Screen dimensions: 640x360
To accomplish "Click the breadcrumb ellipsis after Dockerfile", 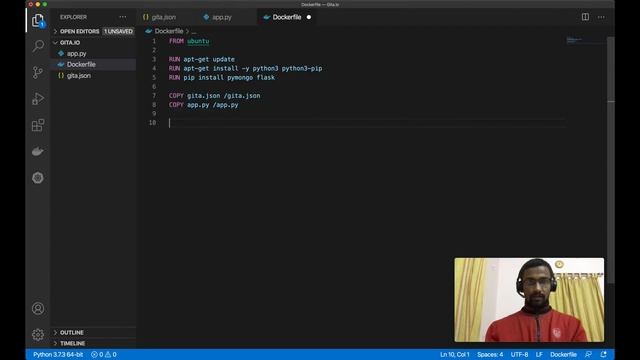I will (194, 31).
